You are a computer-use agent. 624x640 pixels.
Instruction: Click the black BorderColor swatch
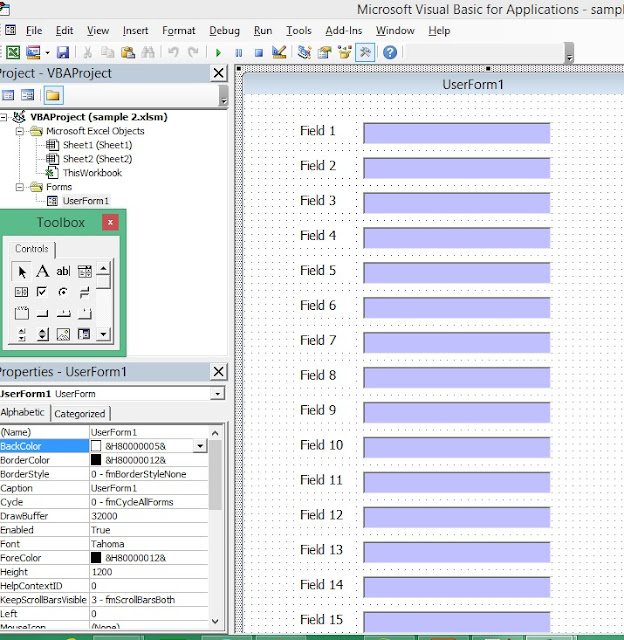coord(96,460)
